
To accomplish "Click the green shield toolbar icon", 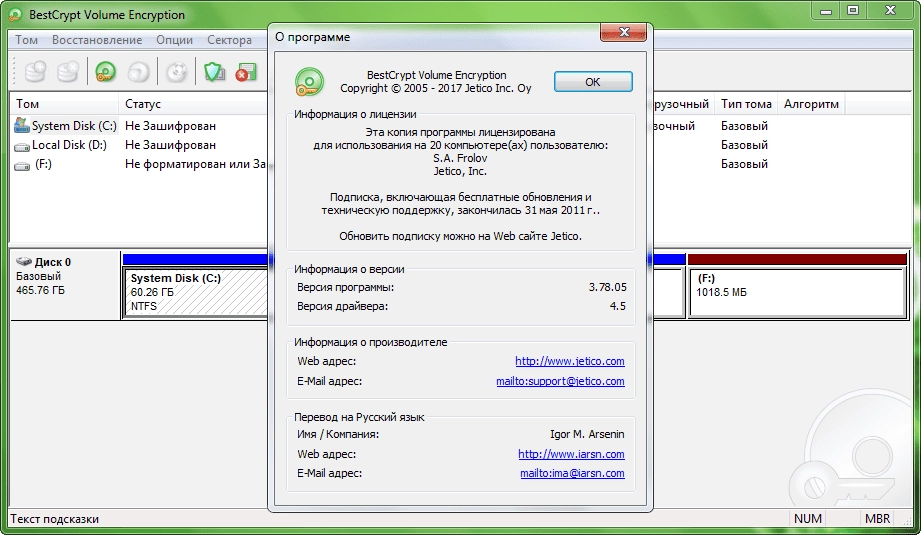I will click(214, 72).
